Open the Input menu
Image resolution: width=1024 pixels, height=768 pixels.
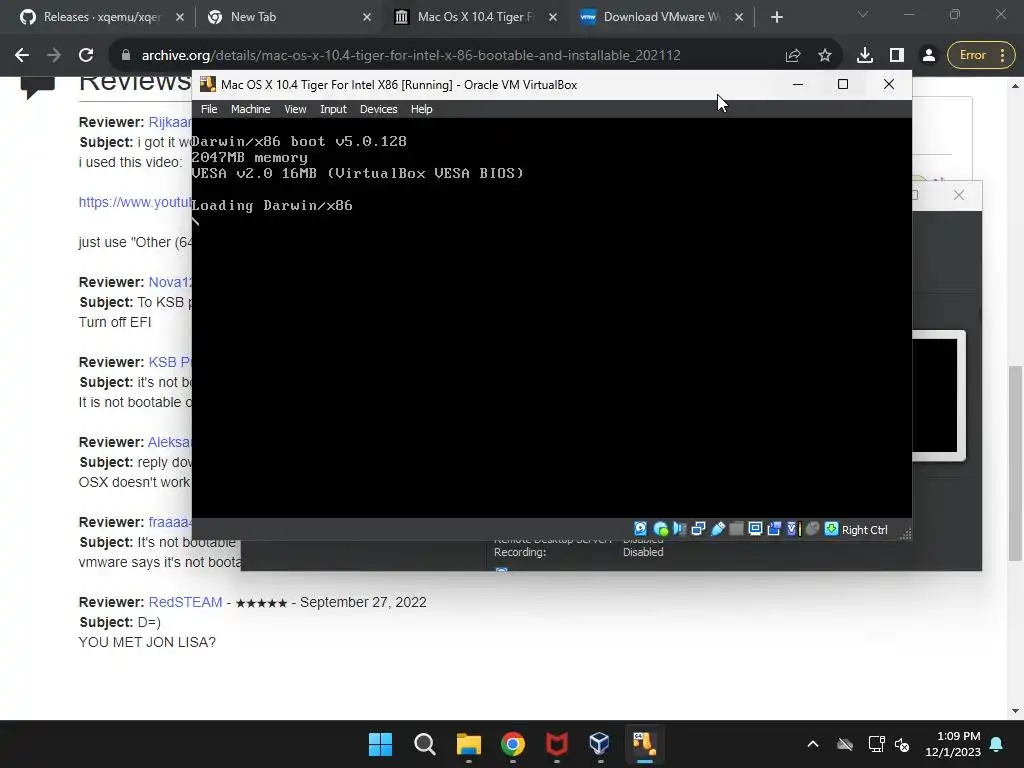[333, 109]
